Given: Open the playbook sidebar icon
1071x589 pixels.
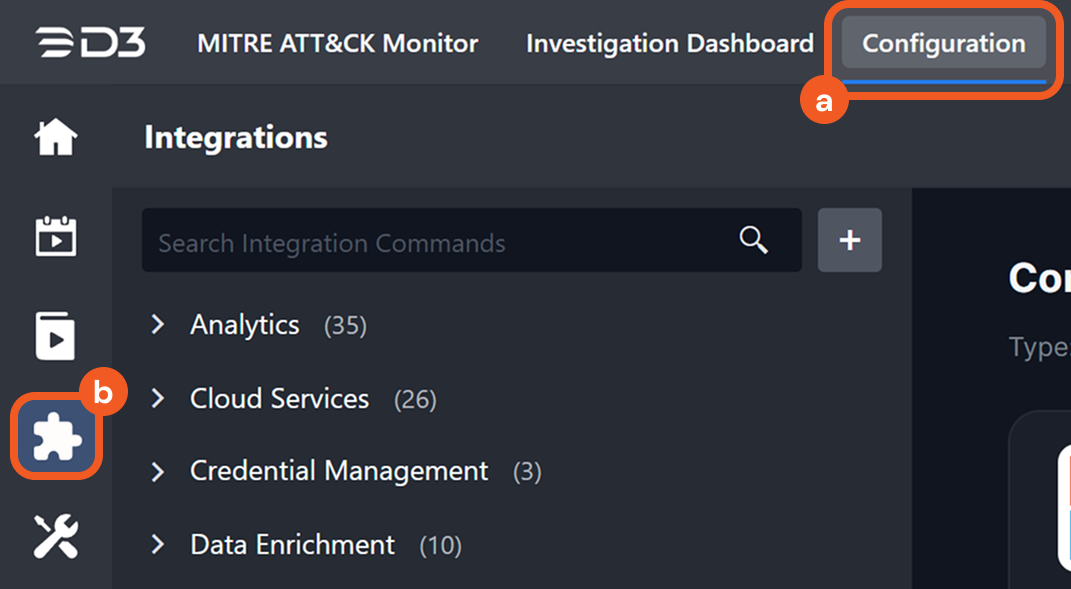Looking at the screenshot, I should (56, 336).
